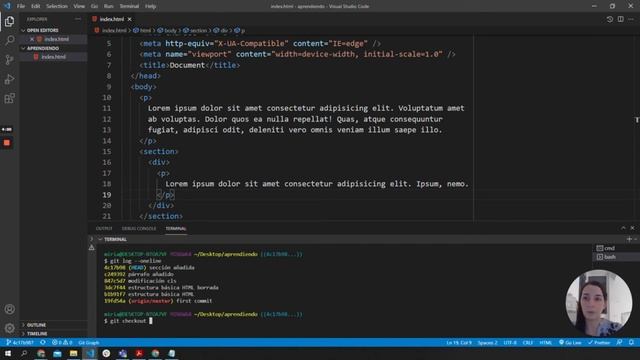
Task: Click the Windows Start button
Action: click(8, 353)
